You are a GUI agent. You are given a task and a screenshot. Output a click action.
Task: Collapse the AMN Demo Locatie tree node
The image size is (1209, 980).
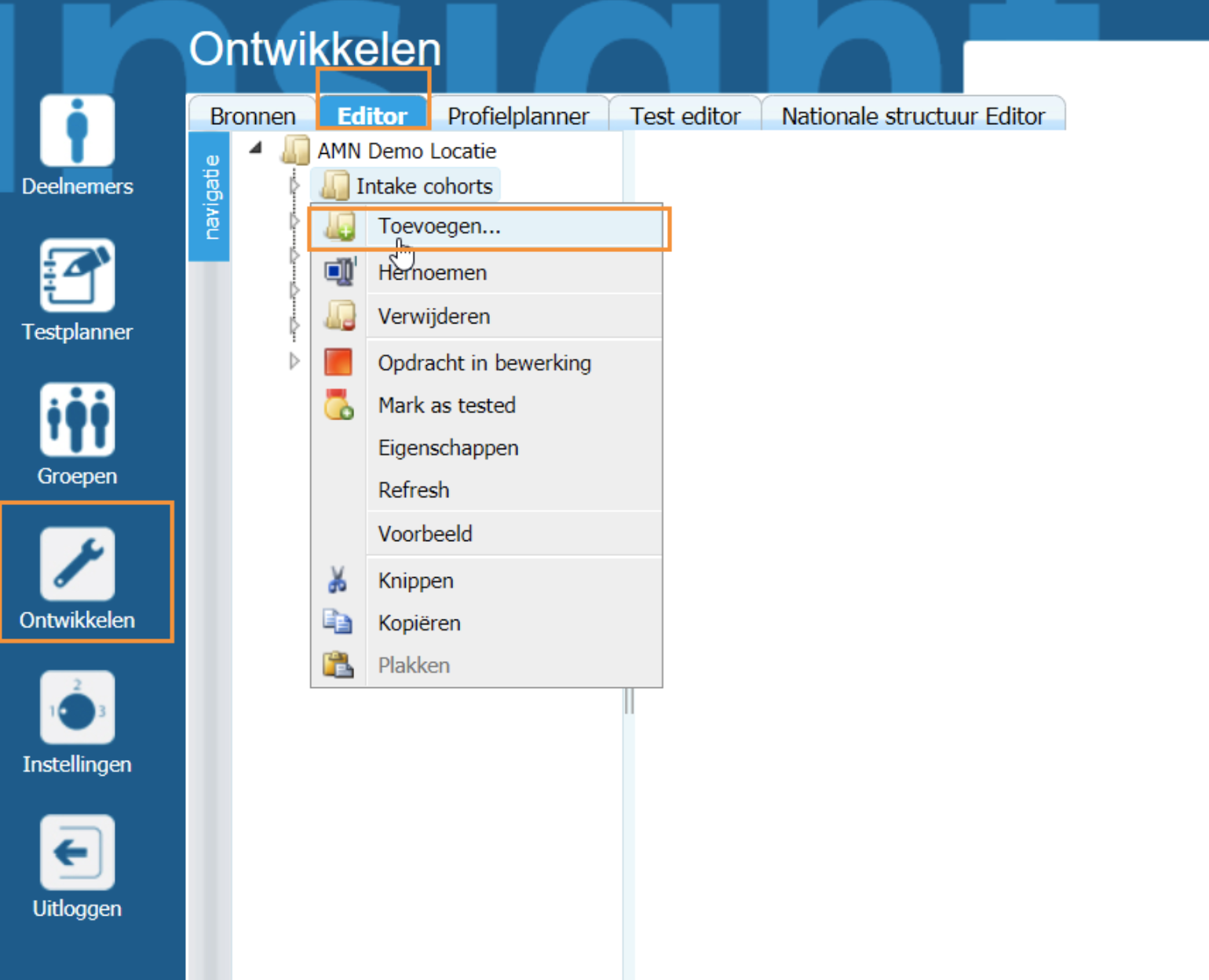click(x=256, y=148)
